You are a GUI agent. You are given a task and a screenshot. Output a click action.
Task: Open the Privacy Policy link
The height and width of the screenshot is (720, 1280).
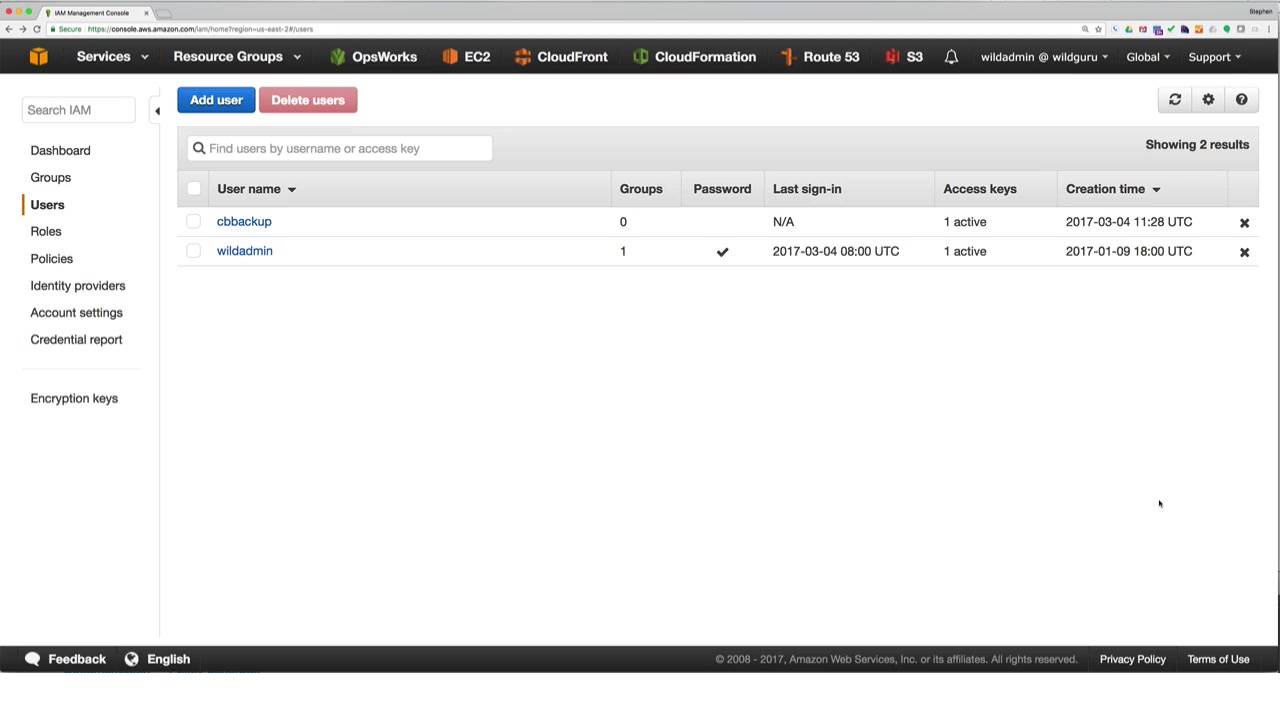click(1133, 659)
